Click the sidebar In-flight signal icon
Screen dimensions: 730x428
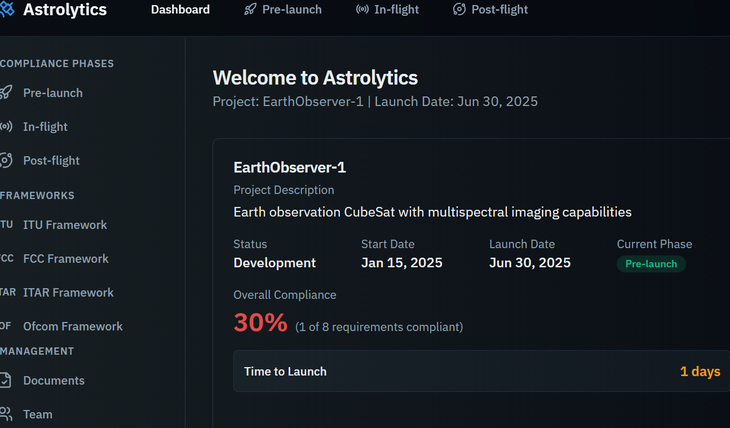click(5, 127)
